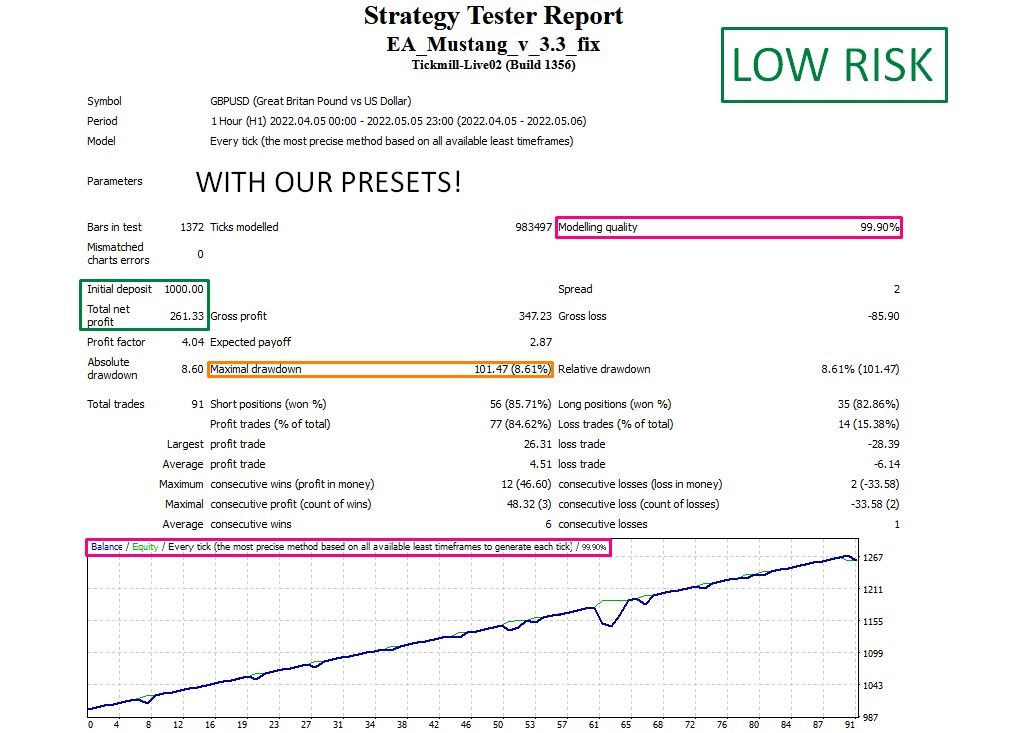This screenshot has width=1023, height=733.
Task: Click the Every tick model description
Action: [x=391, y=141]
